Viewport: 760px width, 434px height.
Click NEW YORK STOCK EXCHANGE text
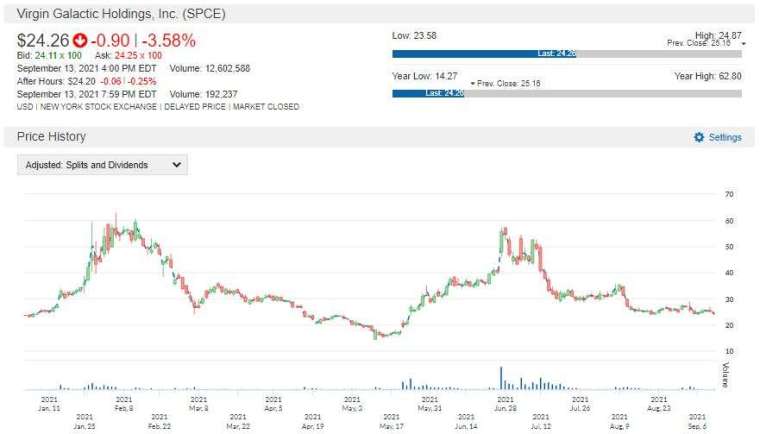click(x=98, y=107)
